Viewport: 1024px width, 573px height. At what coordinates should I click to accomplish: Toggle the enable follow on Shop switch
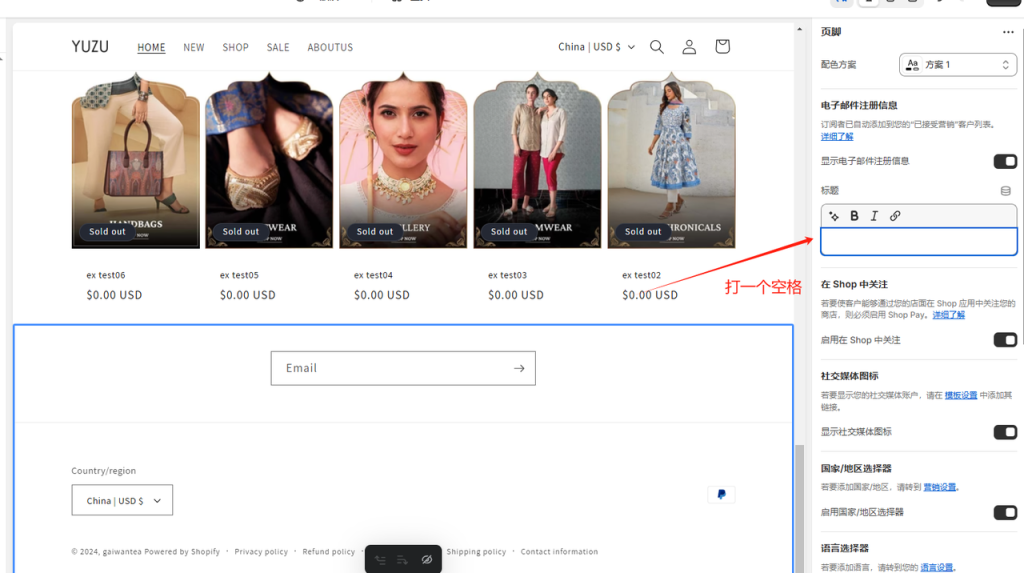tap(1005, 340)
